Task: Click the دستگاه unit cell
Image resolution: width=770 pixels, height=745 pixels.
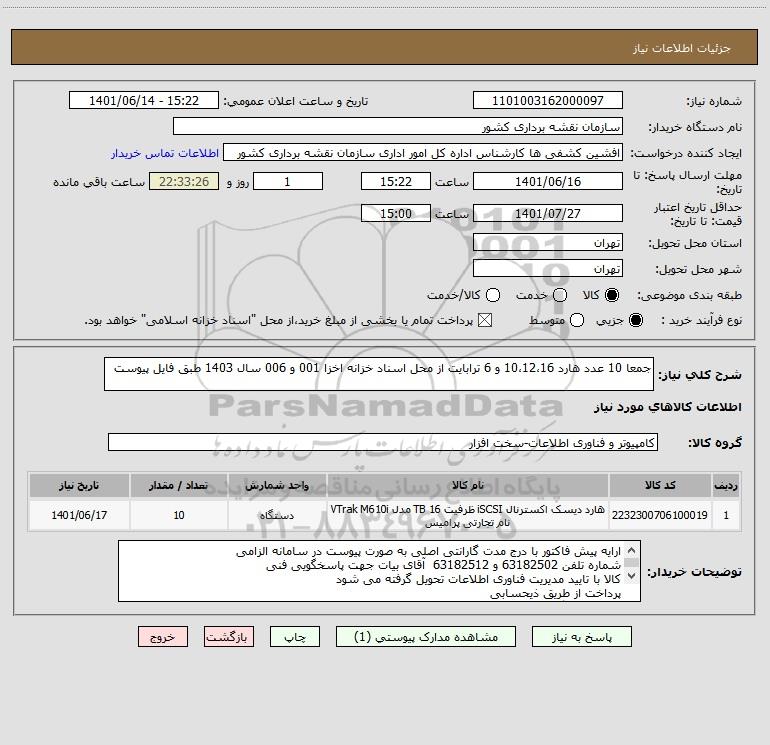Action: tap(277, 515)
